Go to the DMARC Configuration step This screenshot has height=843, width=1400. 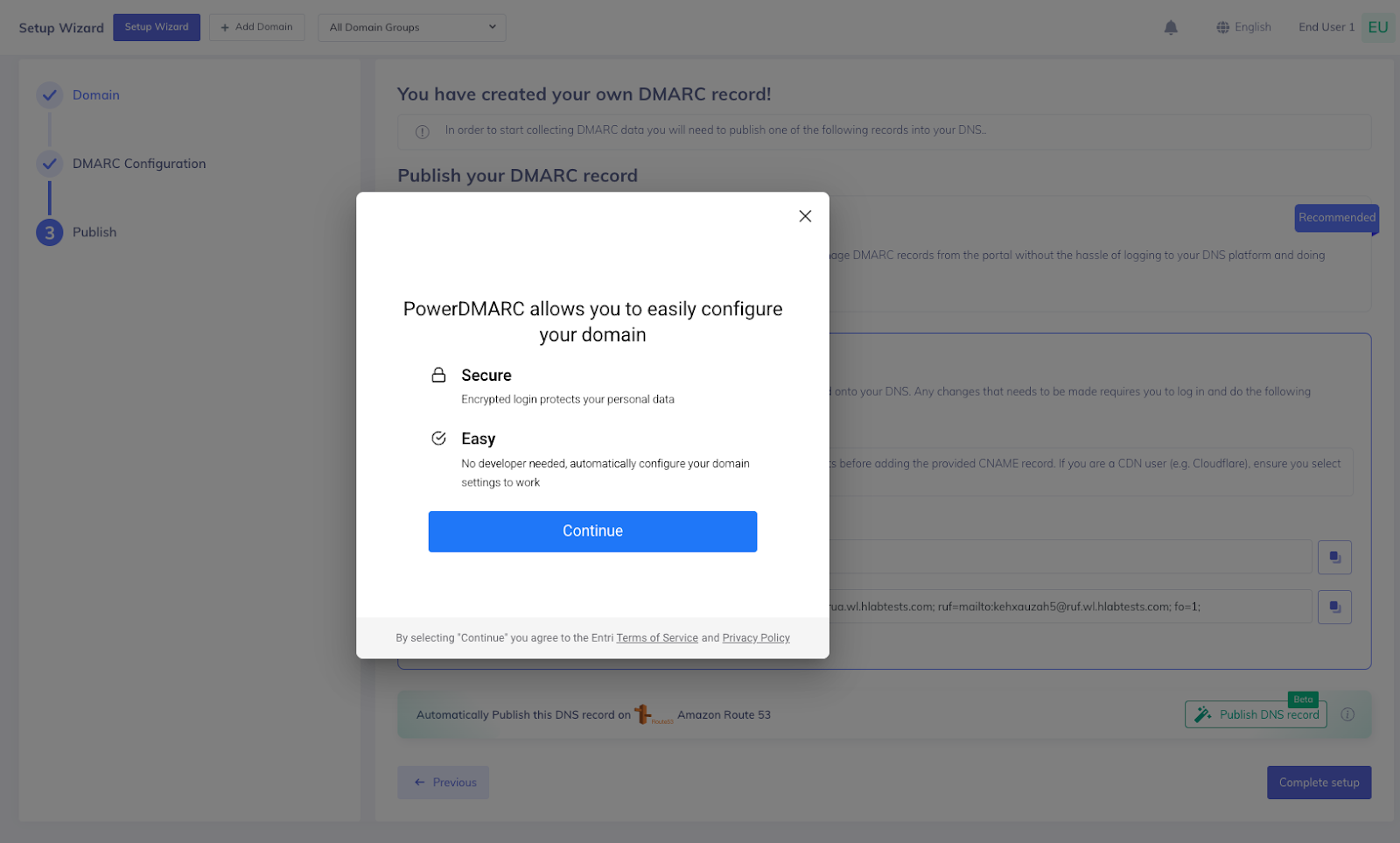point(139,164)
